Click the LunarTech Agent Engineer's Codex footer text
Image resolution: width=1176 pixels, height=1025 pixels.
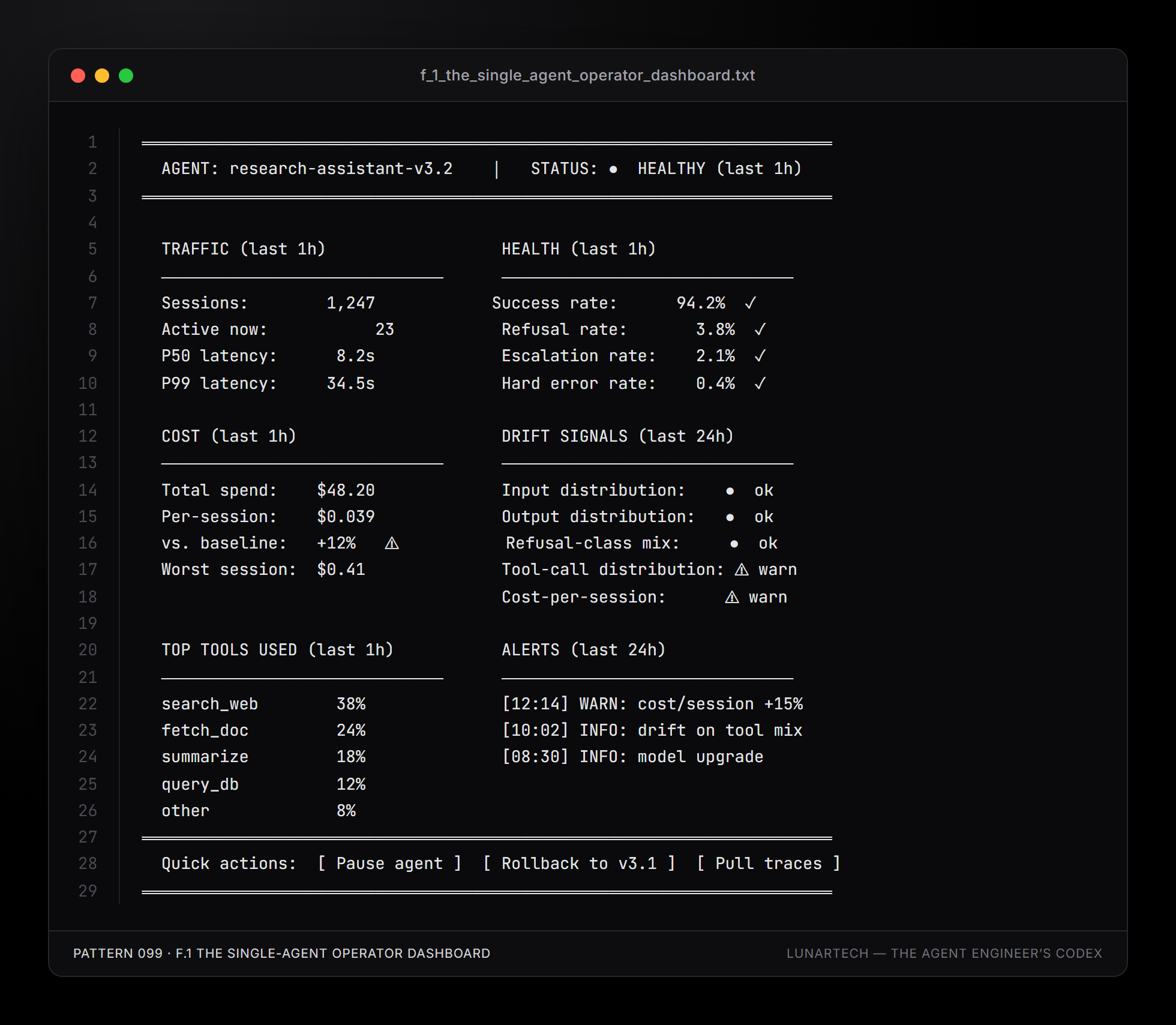944,954
